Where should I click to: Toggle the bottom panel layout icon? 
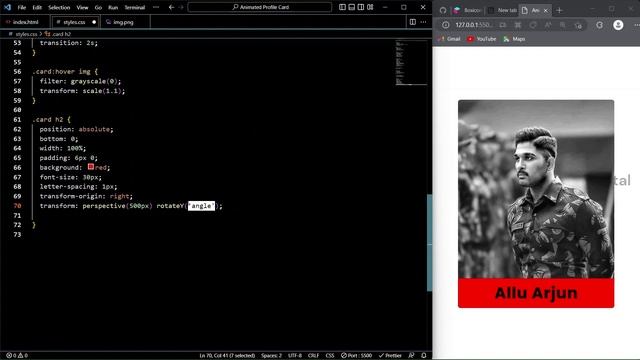pyautogui.click(x=351, y=7)
